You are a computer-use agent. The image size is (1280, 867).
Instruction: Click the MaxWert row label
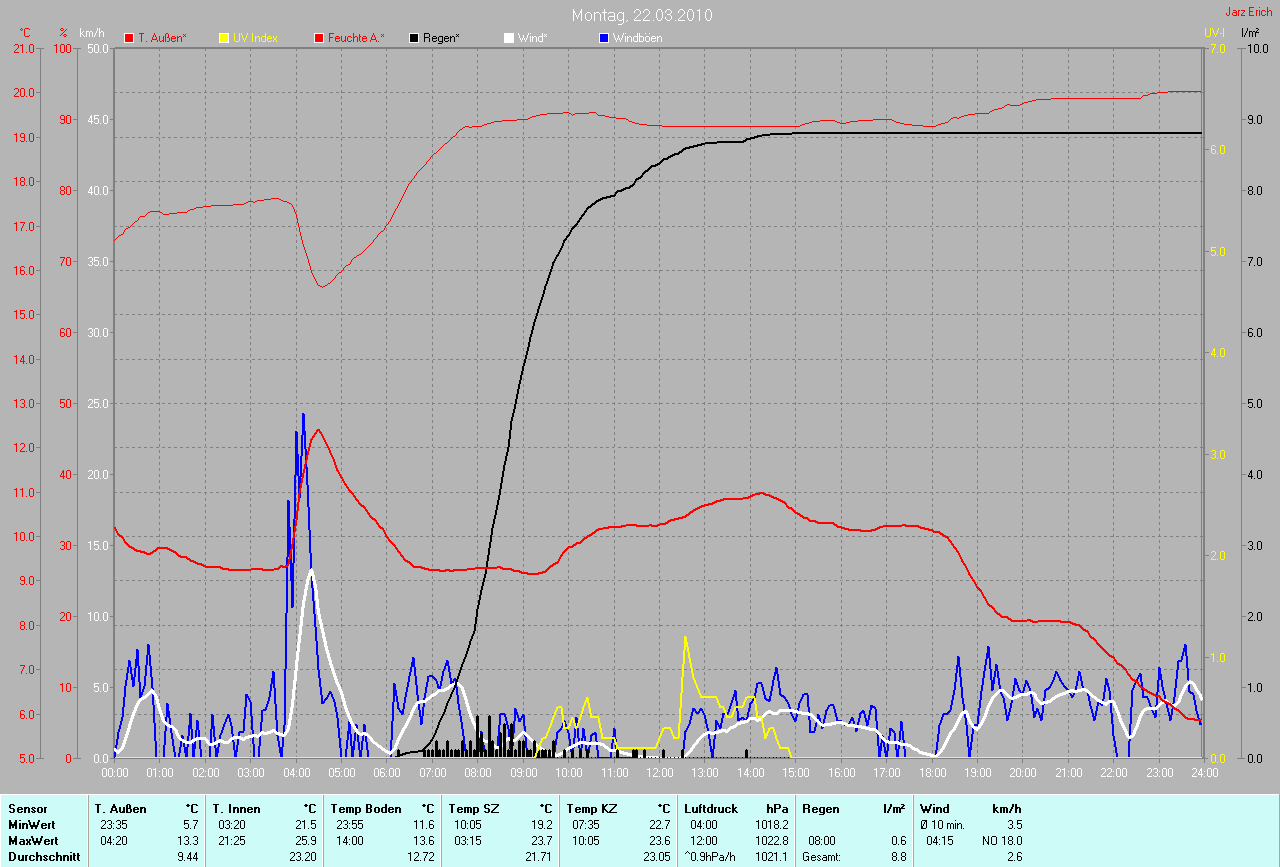pos(32,841)
